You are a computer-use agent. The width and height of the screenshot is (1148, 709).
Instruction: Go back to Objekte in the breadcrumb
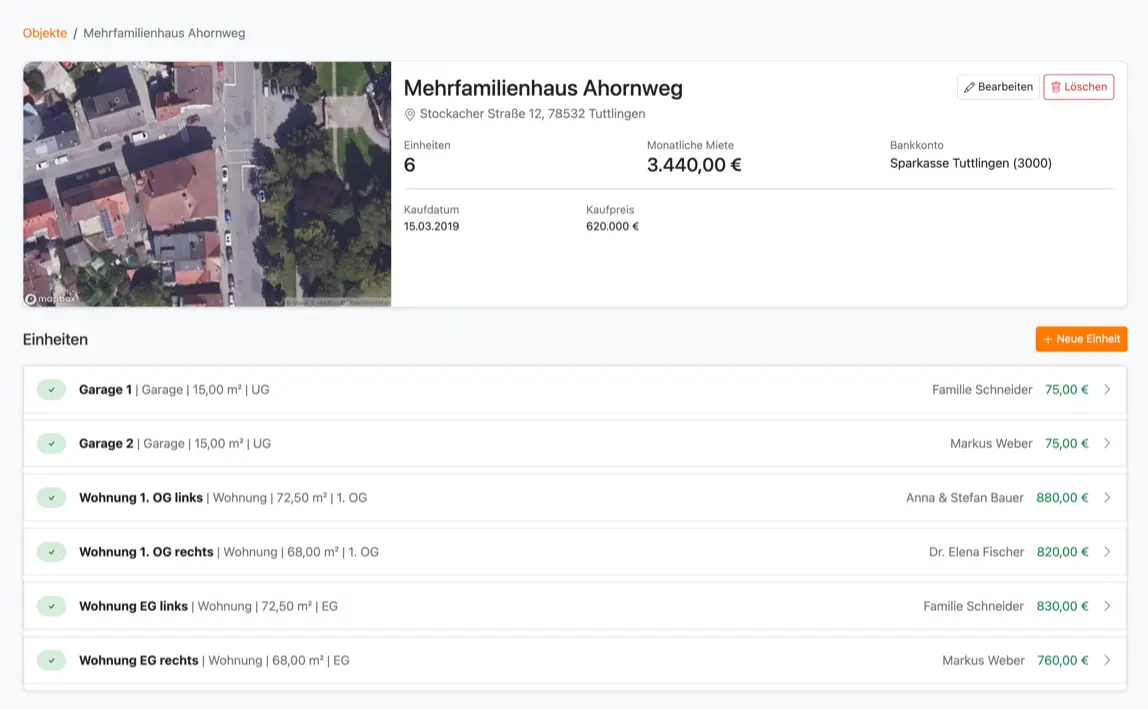point(45,33)
